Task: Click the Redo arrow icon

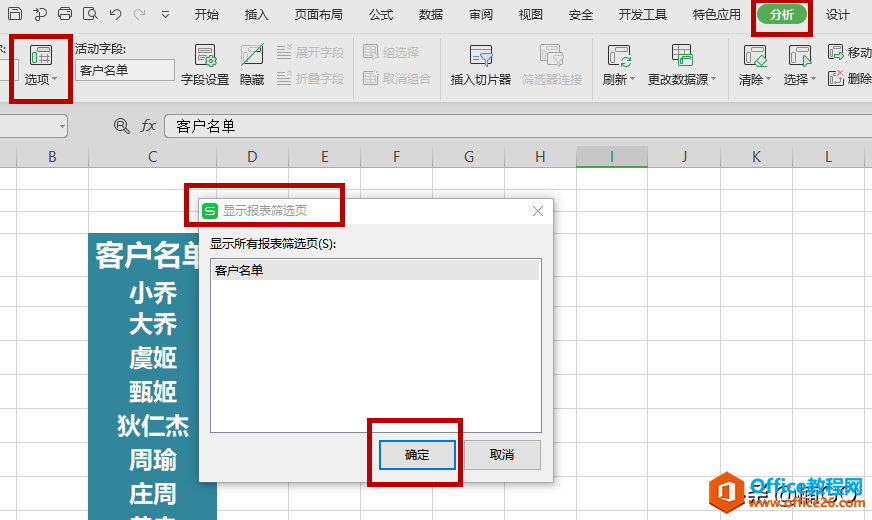Action: [x=140, y=14]
